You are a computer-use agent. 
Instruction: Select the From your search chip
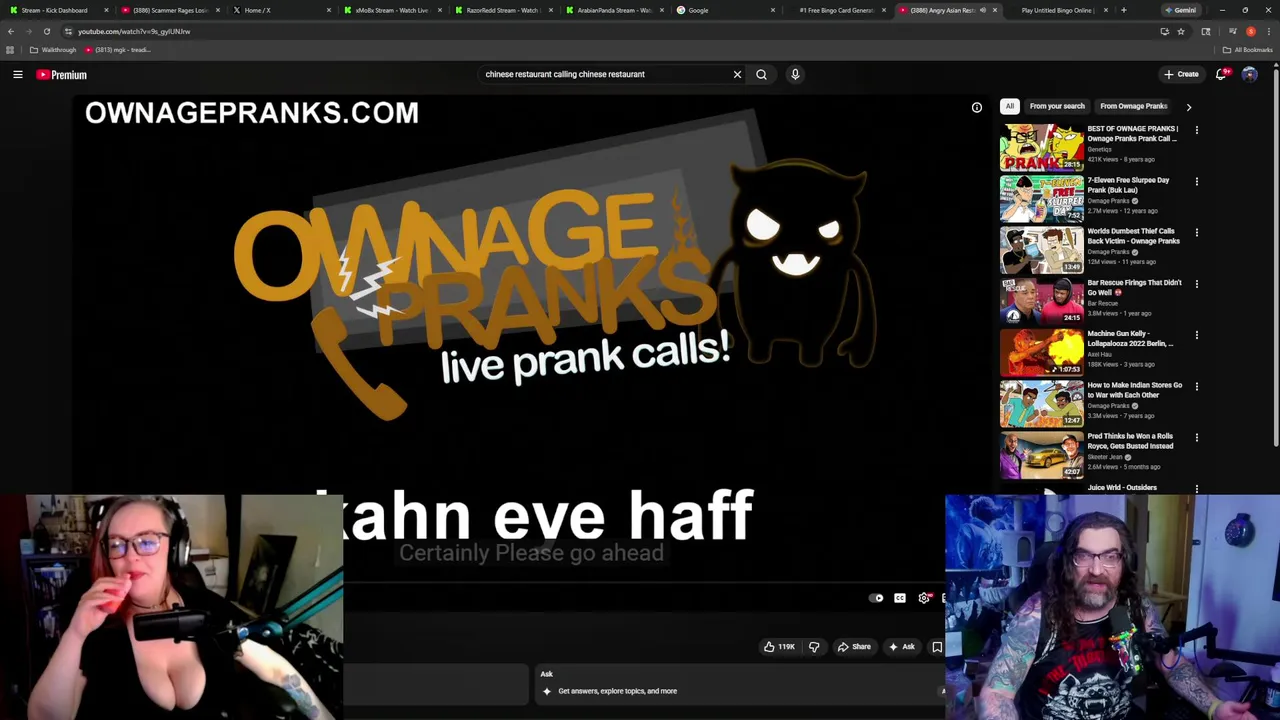[1057, 106]
